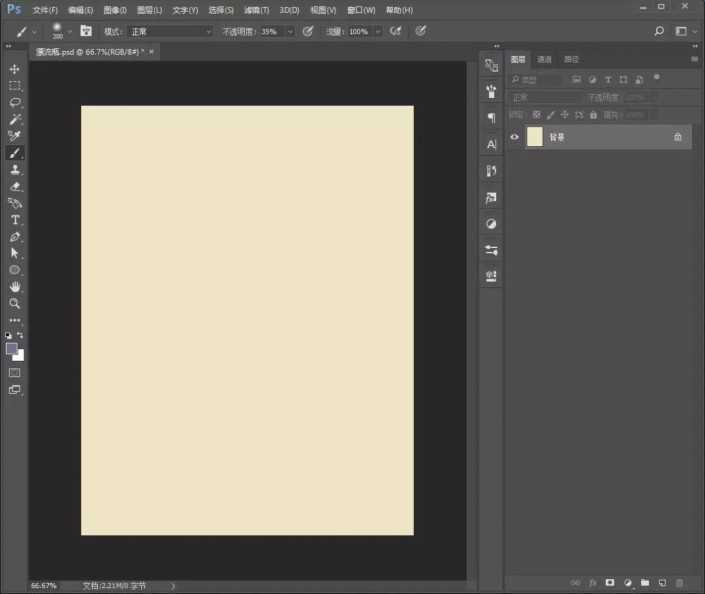705x594 pixels.
Task: Click the 背景 layer thumbnail
Action: (535, 137)
